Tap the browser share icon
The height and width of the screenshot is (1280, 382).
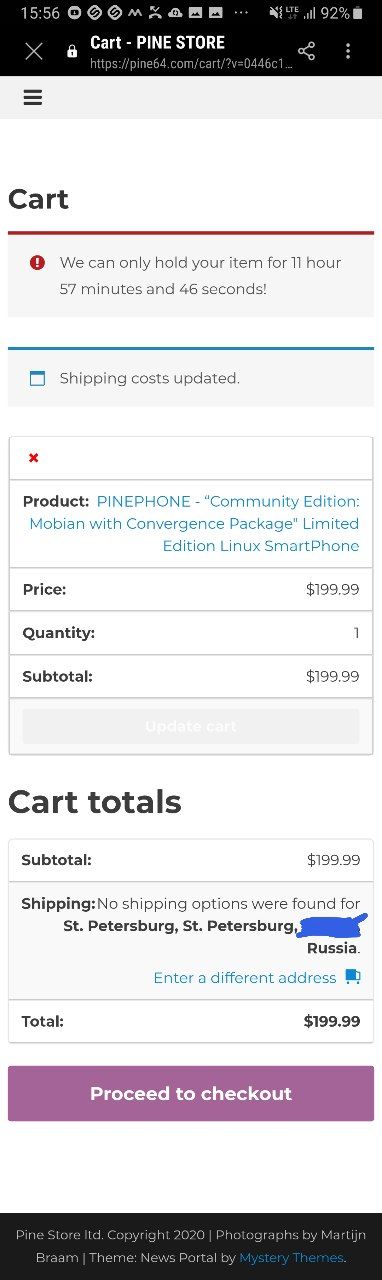(307, 51)
